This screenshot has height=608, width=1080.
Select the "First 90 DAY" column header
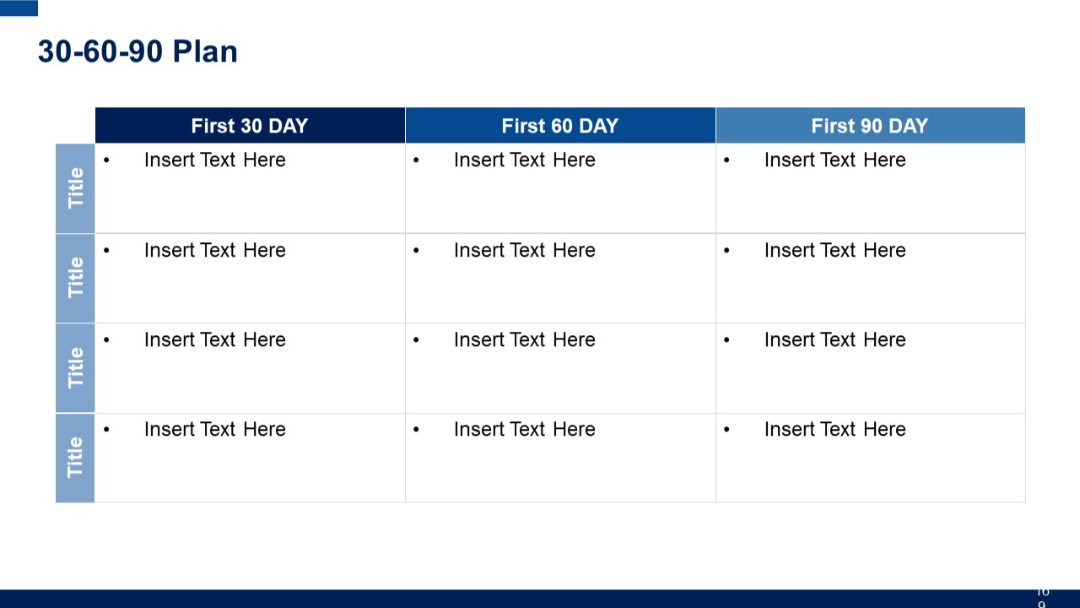coord(870,126)
